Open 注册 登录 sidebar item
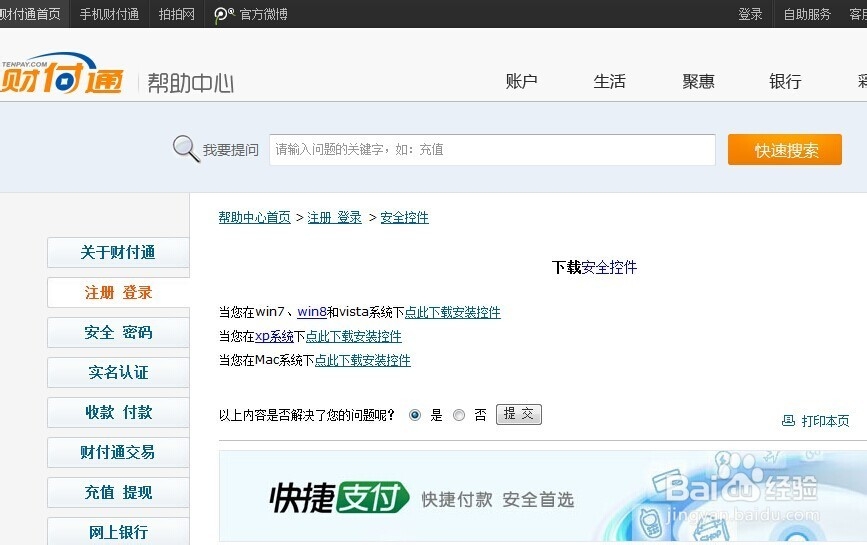The height and width of the screenshot is (545, 867). click(118, 292)
